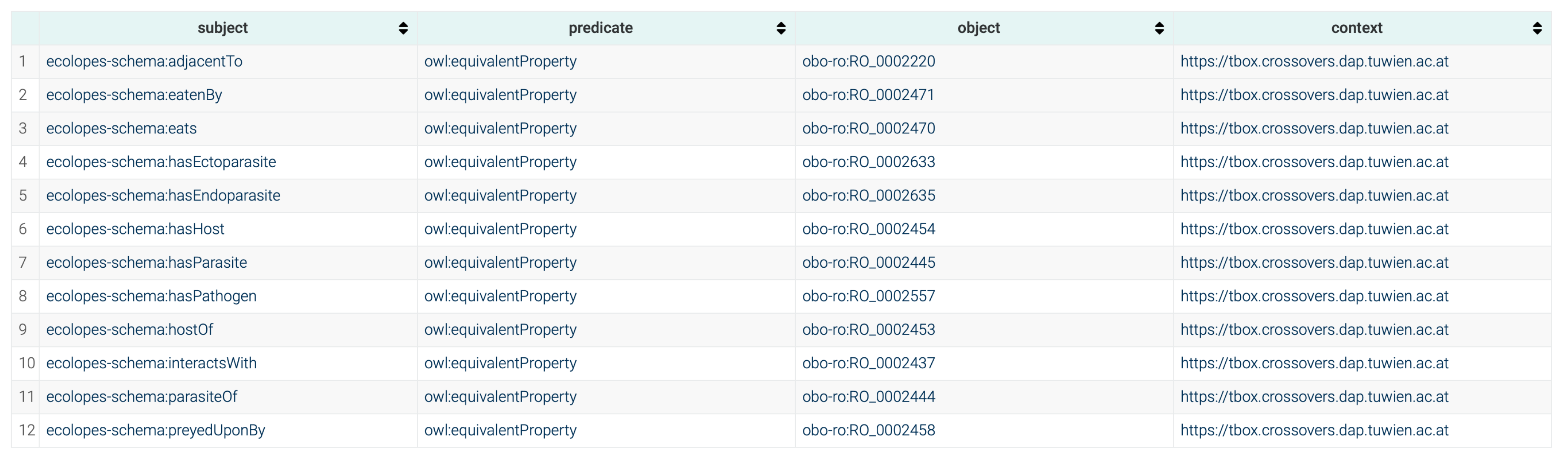
Task: Click ecolopes-schema:preyedUponBy in last row
Action: pyautogui.click(x=155, y=430)
